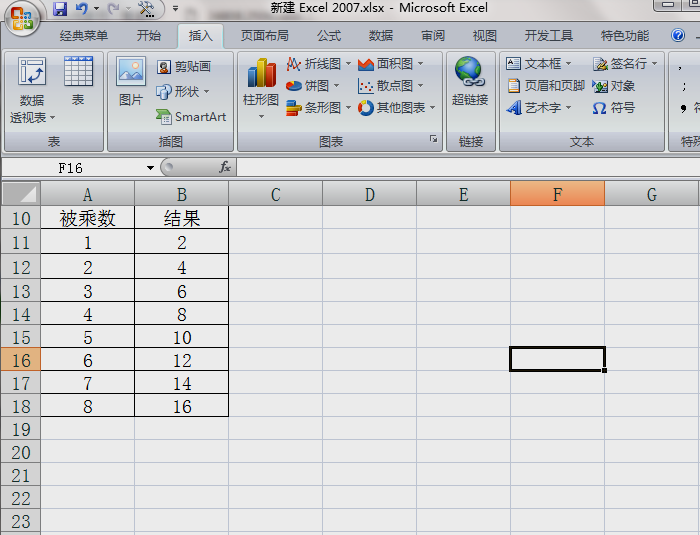Open Header and Footer (页眉和页脚)
Viewport: 700px width, 535px height.
pos(545,86)
